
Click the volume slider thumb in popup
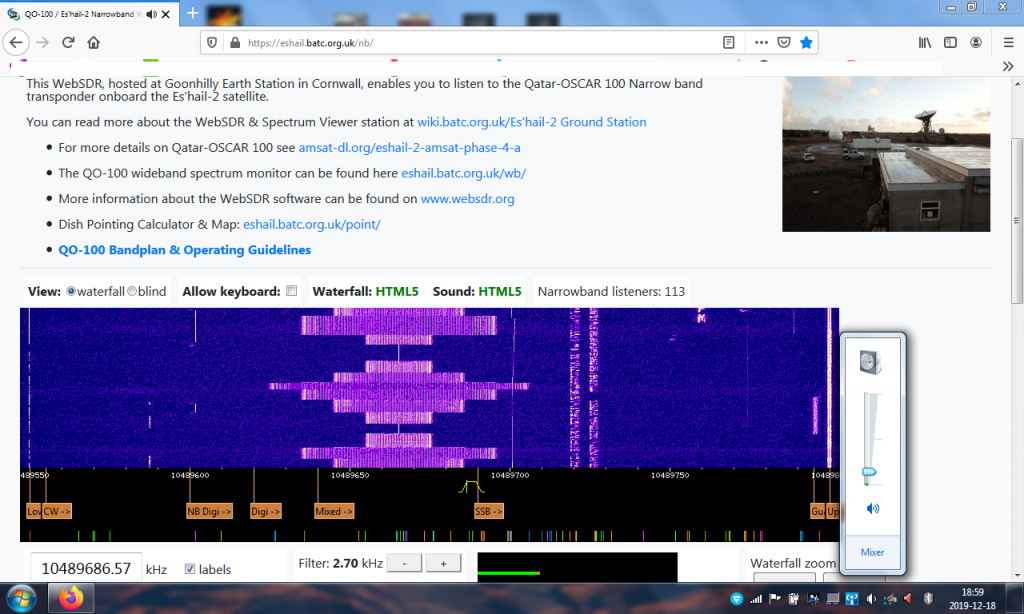pyautogui.click(x=869, y=472)
